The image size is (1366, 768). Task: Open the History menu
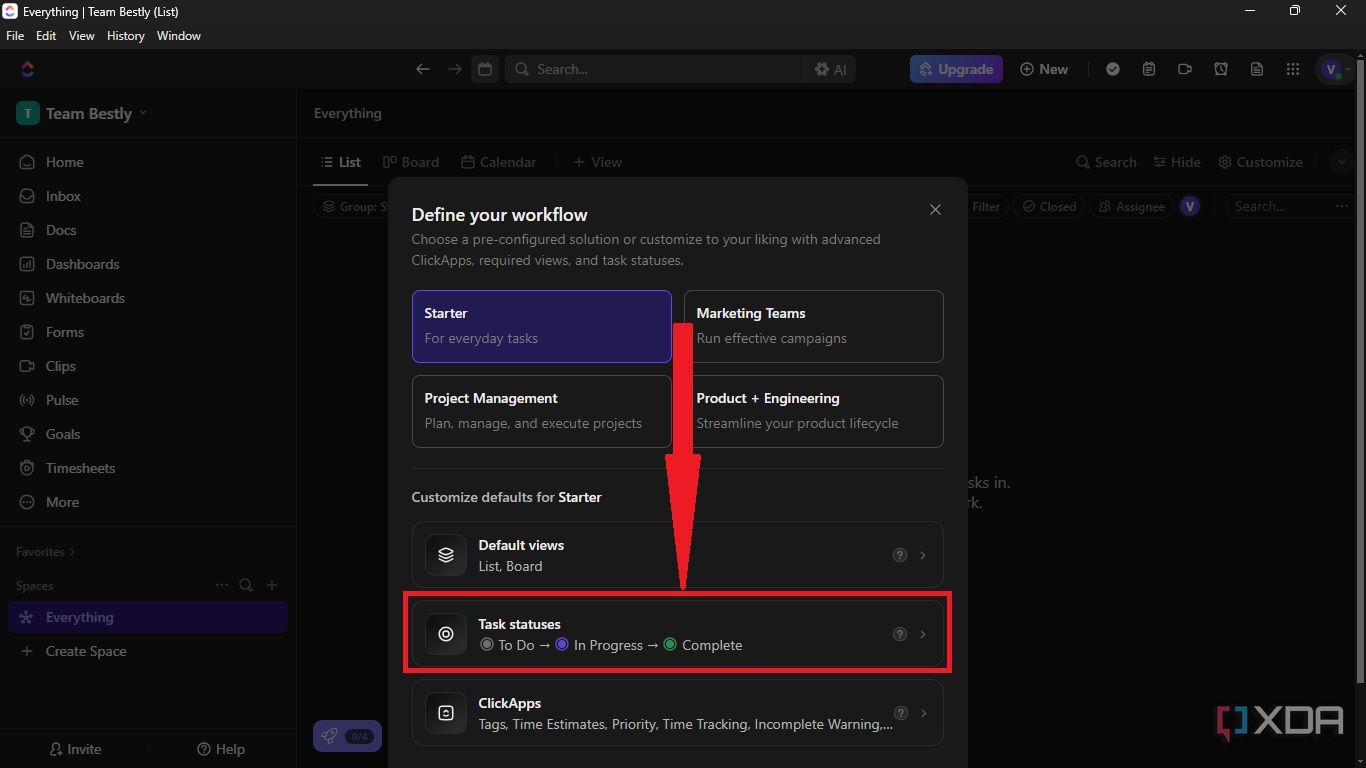pos(125,35)
